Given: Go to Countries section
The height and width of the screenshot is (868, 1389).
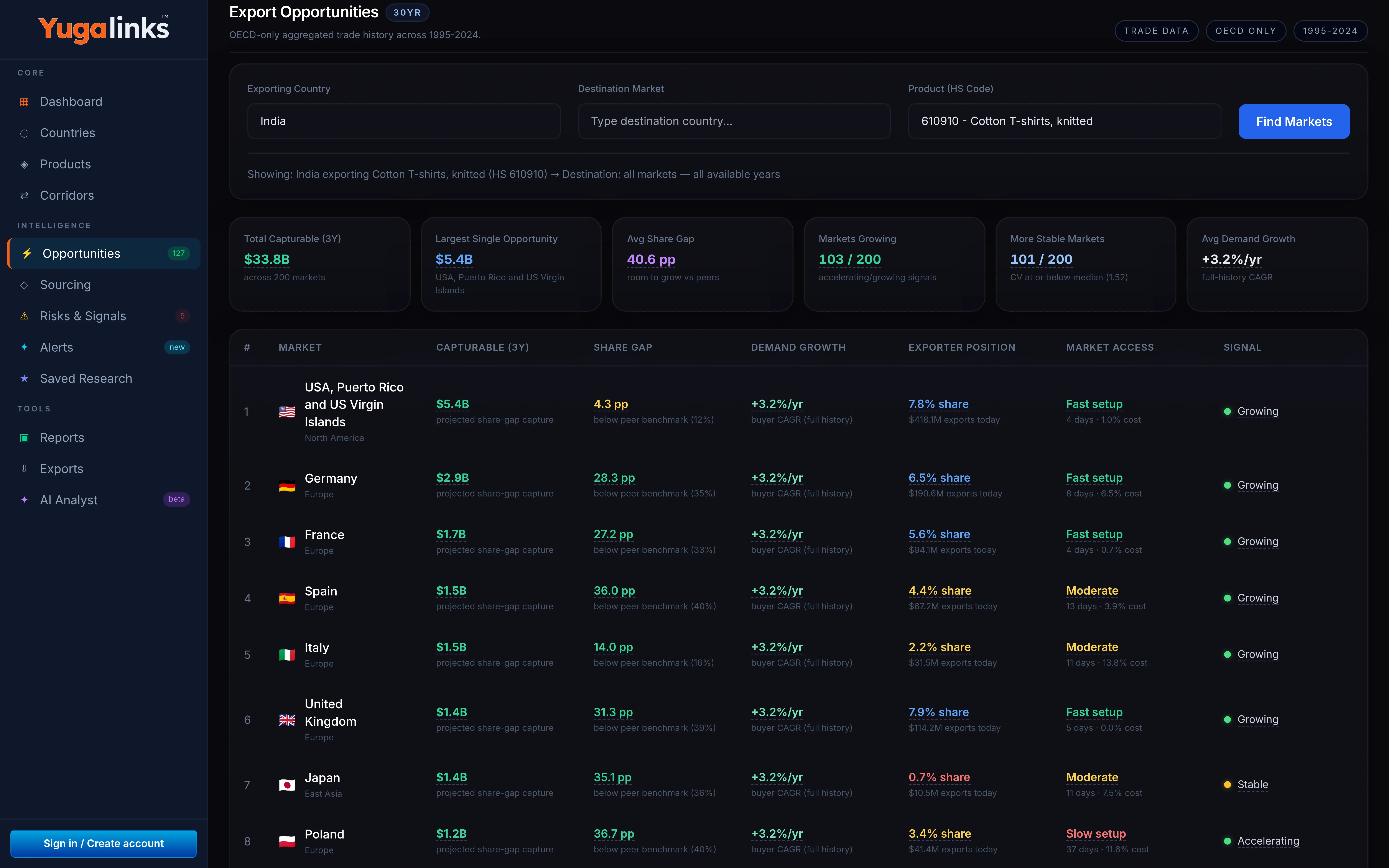Looking at the screenshot, I should 104,133.
